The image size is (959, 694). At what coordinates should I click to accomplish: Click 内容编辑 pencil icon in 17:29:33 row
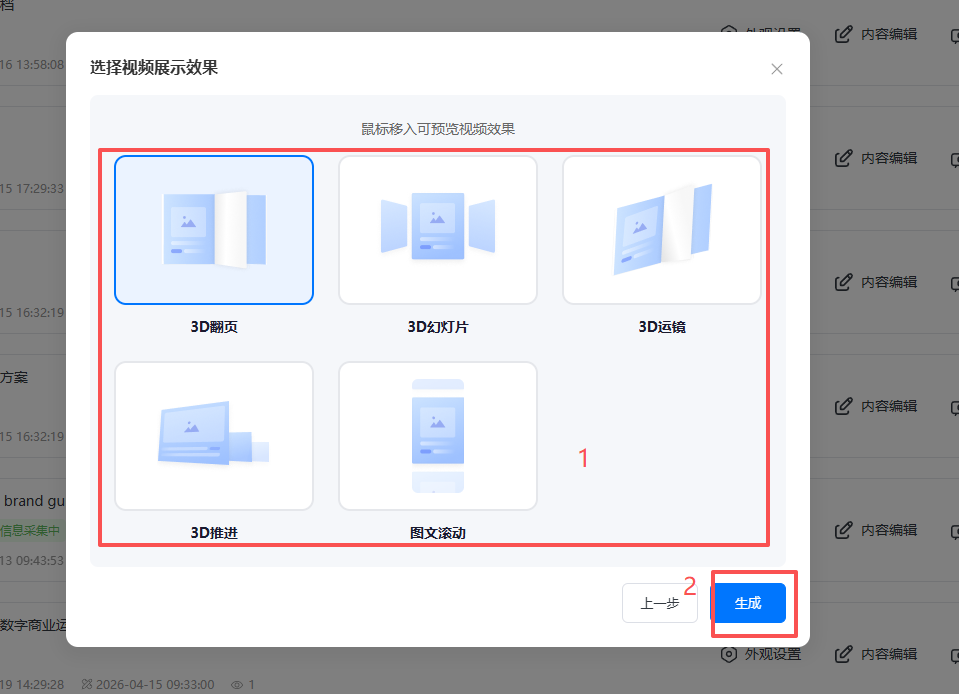844,158
